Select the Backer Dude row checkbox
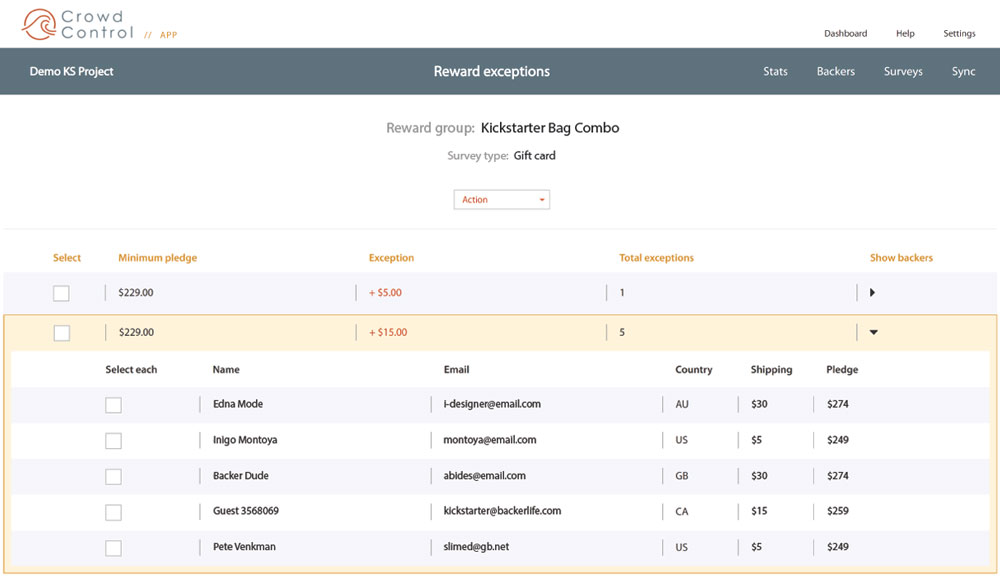Screen dimensions: 1000x582 point(114,476)
